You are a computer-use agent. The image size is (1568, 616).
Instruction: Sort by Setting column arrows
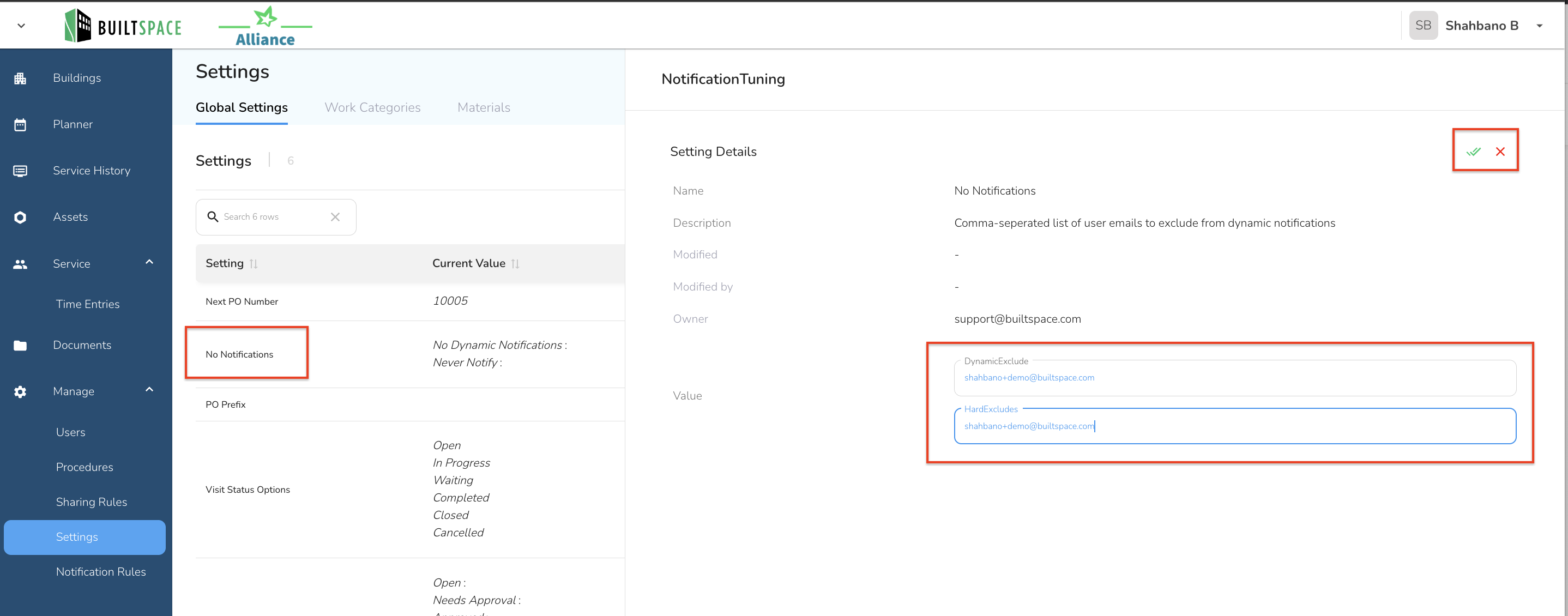(254, 263)
